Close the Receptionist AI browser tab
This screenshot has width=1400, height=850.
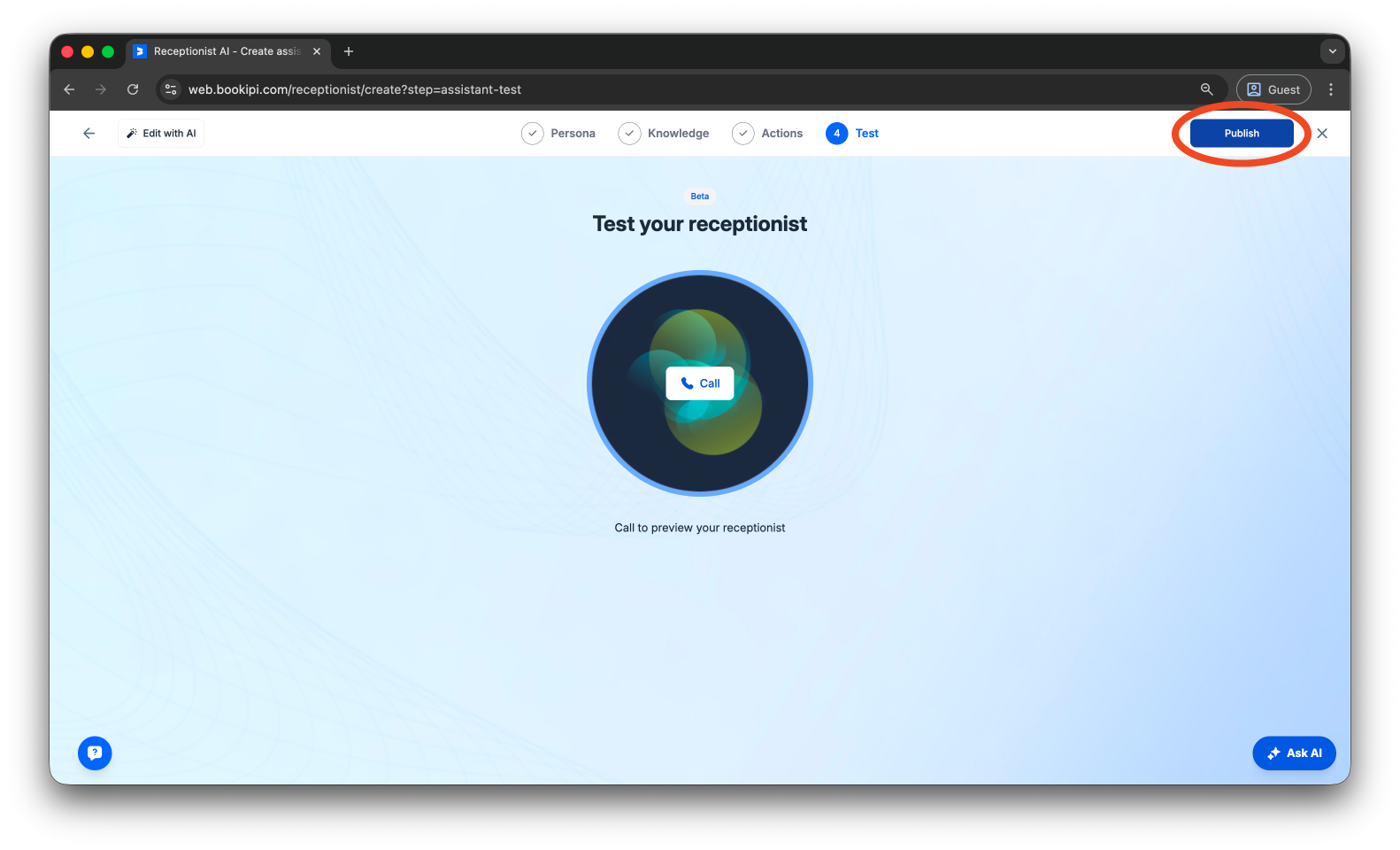(317, 51)
